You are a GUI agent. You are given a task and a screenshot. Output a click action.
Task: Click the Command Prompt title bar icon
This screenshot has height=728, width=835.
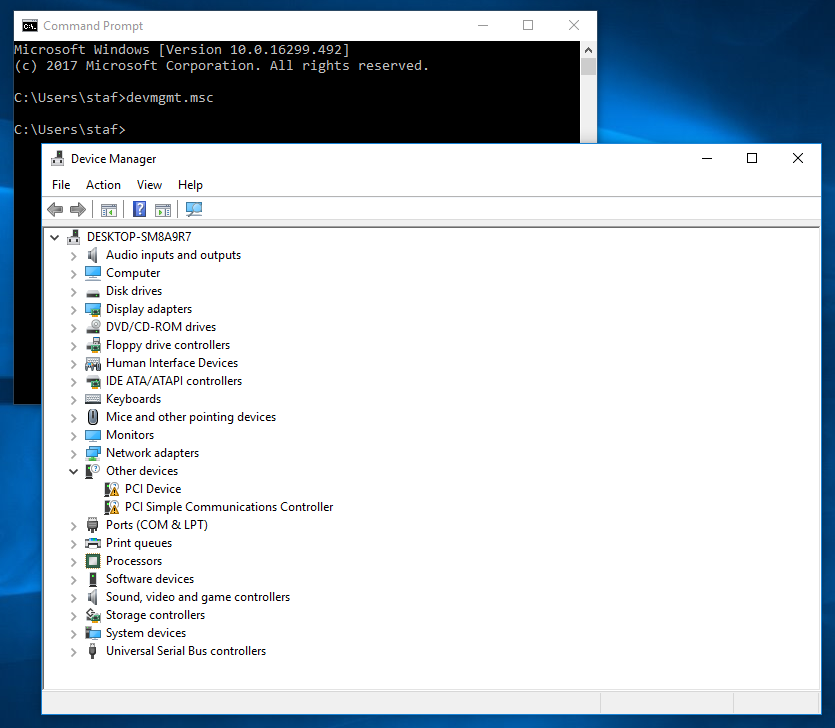pyautogui.click(x=30, y=26)
